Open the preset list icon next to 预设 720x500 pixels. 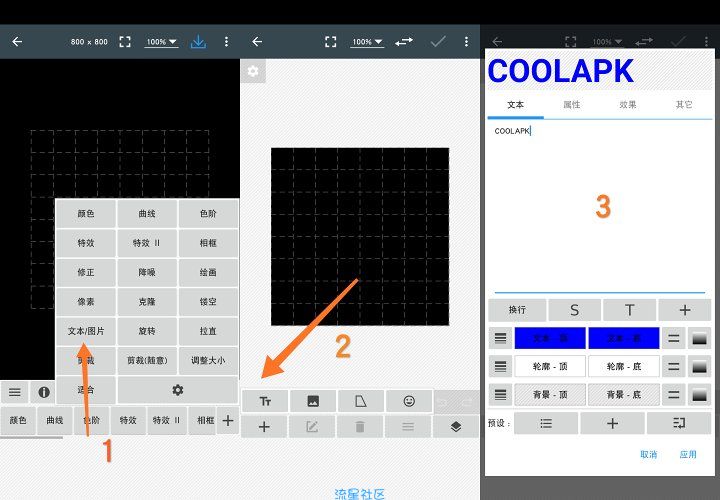click(546, 423)
